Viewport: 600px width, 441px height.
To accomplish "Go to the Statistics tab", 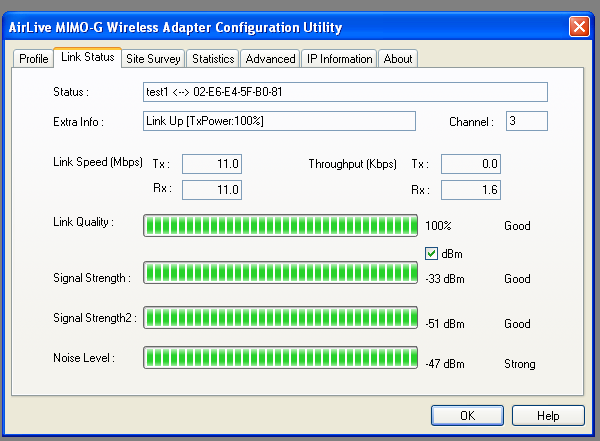I will (x=213, y=59).
